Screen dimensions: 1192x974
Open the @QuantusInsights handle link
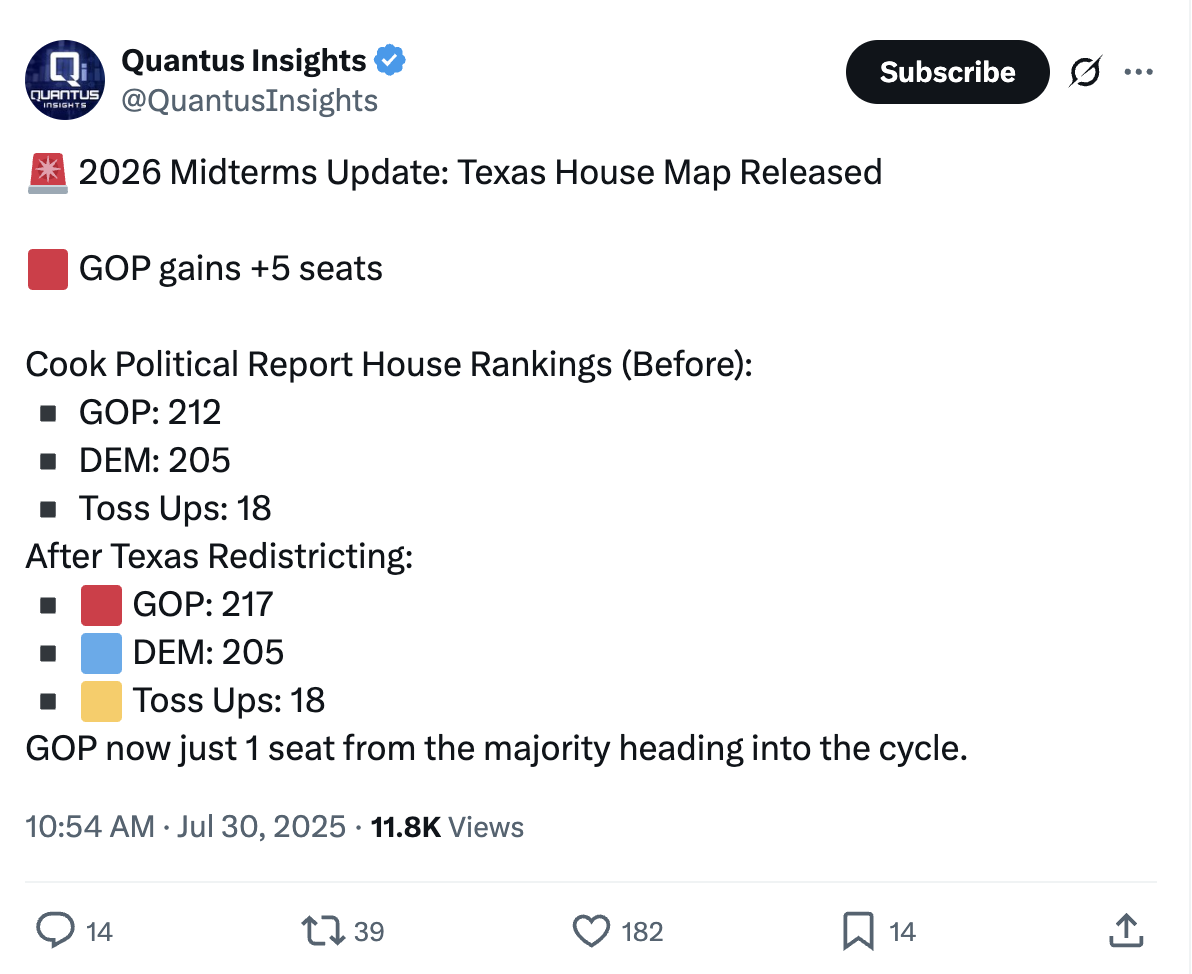pyautogui.click(x=249, y=100)
